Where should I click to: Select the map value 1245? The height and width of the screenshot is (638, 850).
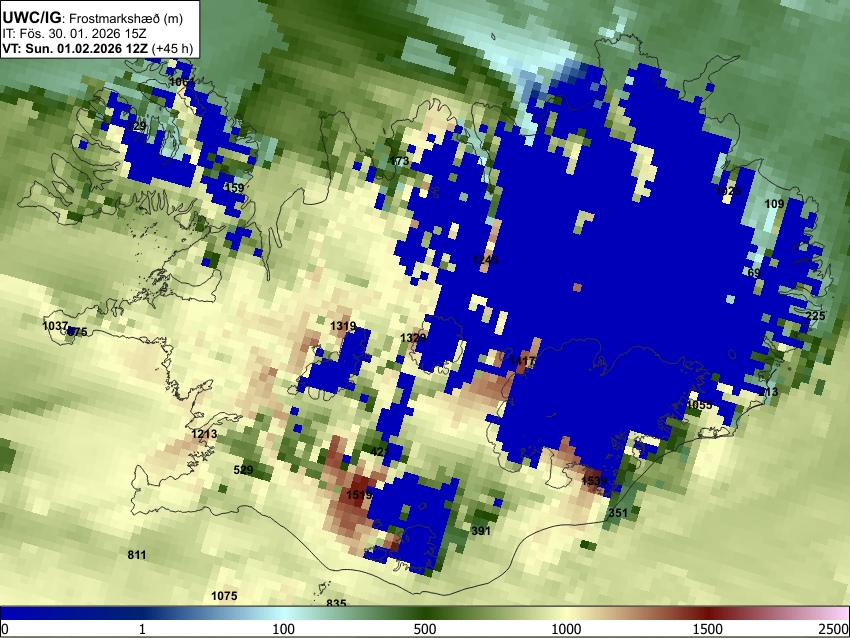click(x=485, y=260)
